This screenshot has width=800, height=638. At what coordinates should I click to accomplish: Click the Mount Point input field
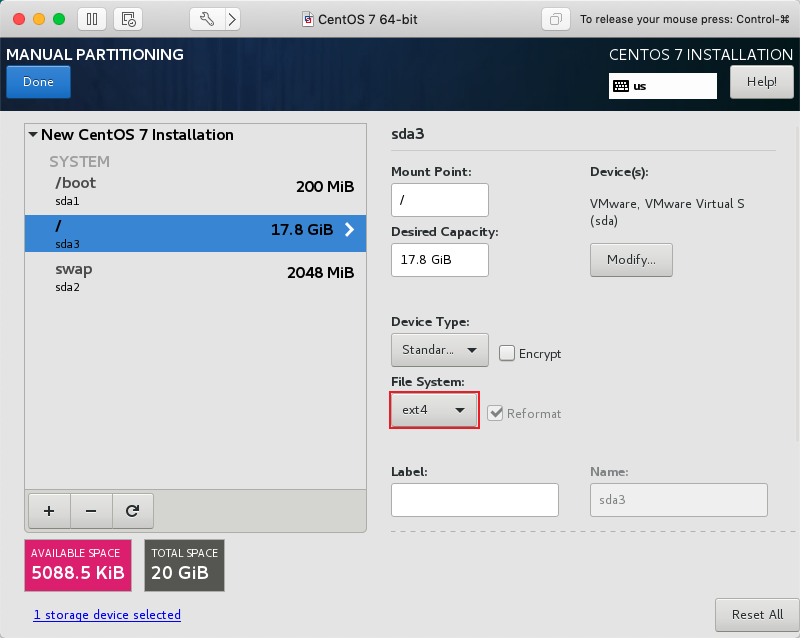(x=440, y=200)
